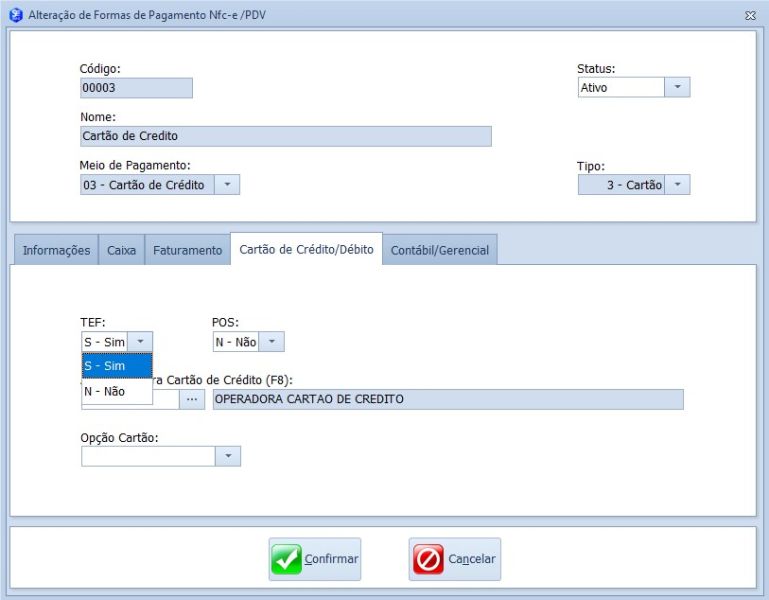Click the OPERADORA CARTAO DE CREDITO field
This screenshot has height=600, width=769.
click(447, 399)
